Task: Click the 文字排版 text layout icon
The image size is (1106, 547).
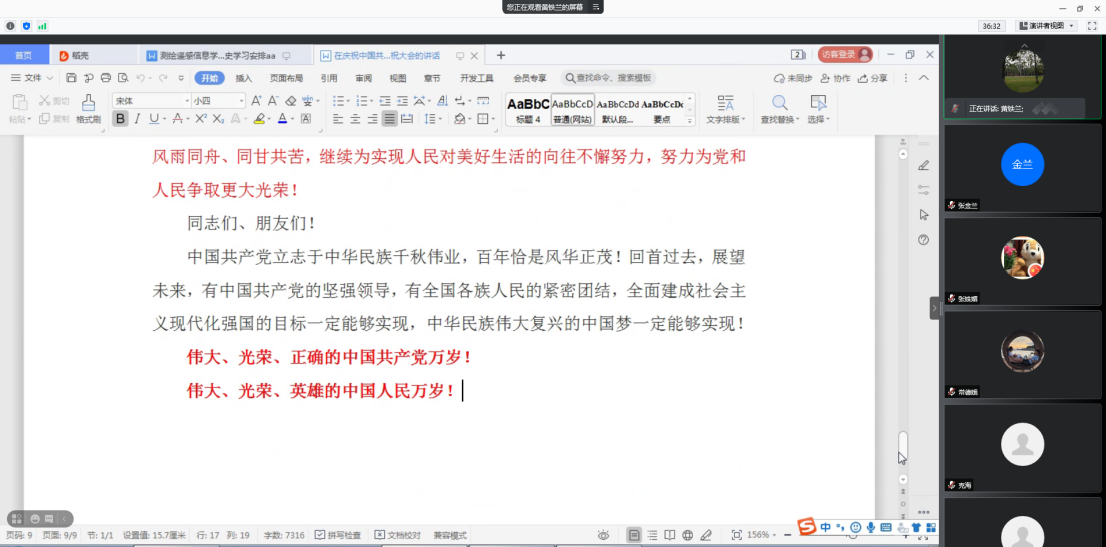Action: tap(725, 102)
